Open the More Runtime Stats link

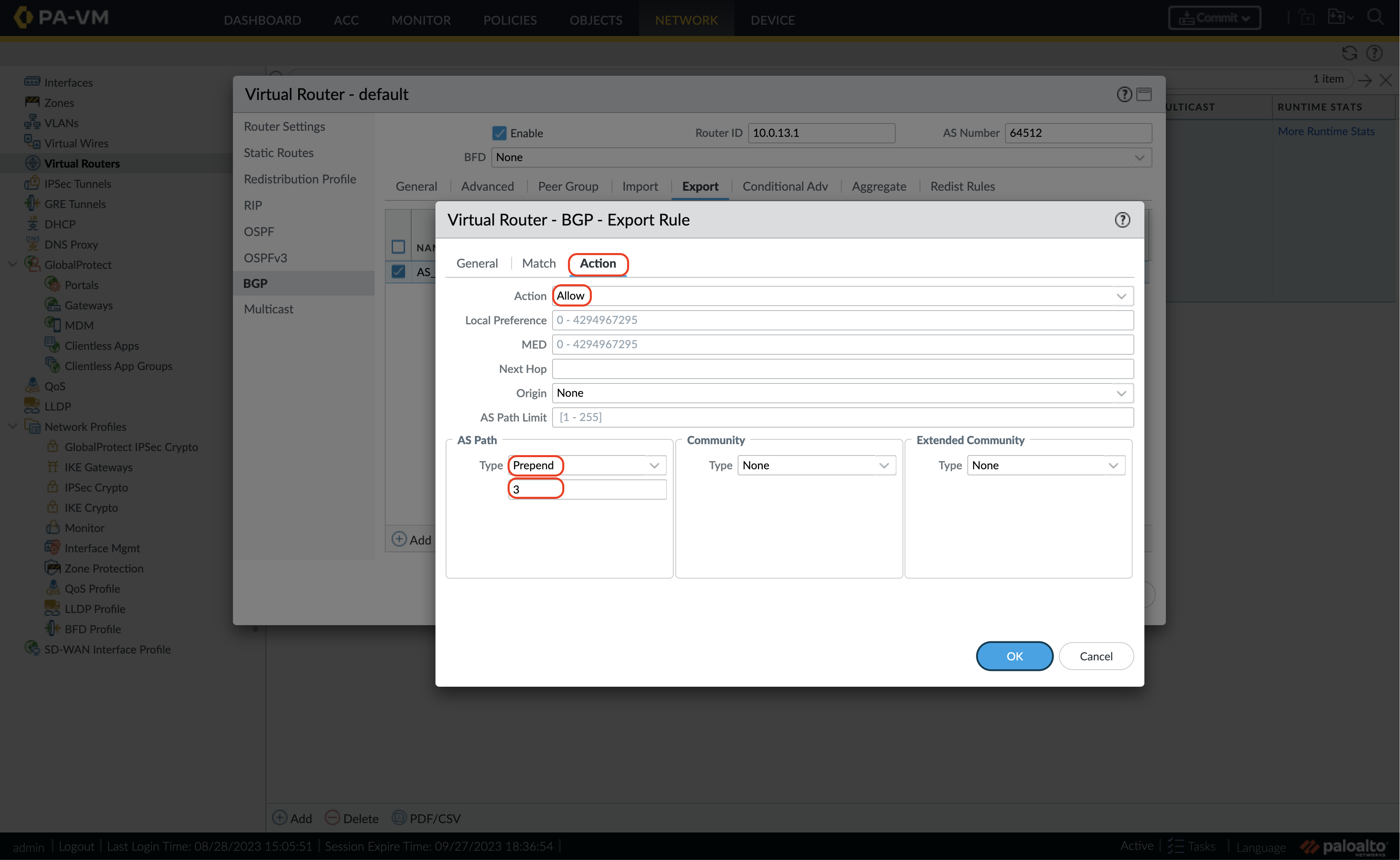click(x=1325, y=131)
